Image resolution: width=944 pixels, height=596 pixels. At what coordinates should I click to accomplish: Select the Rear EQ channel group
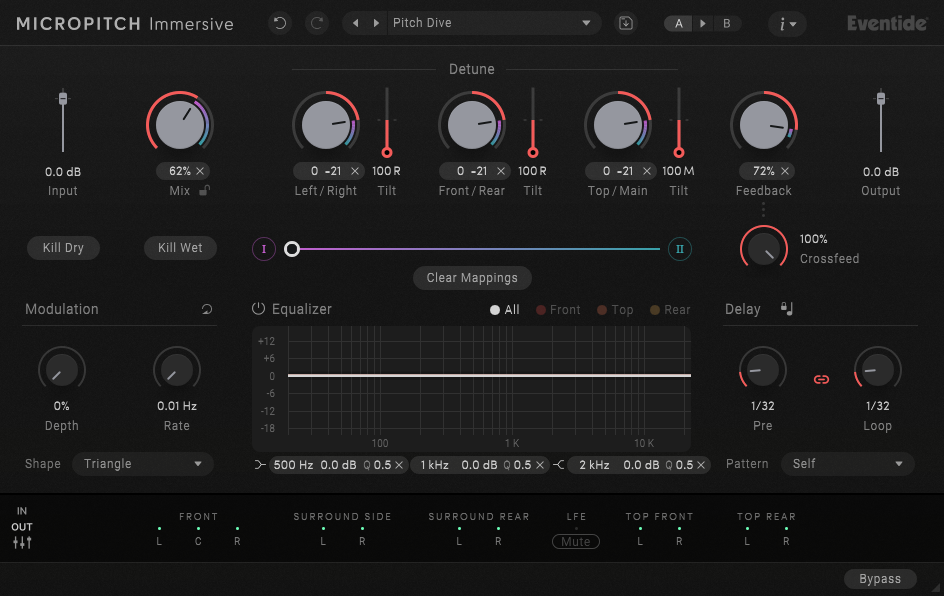click(x=670, y=309)
